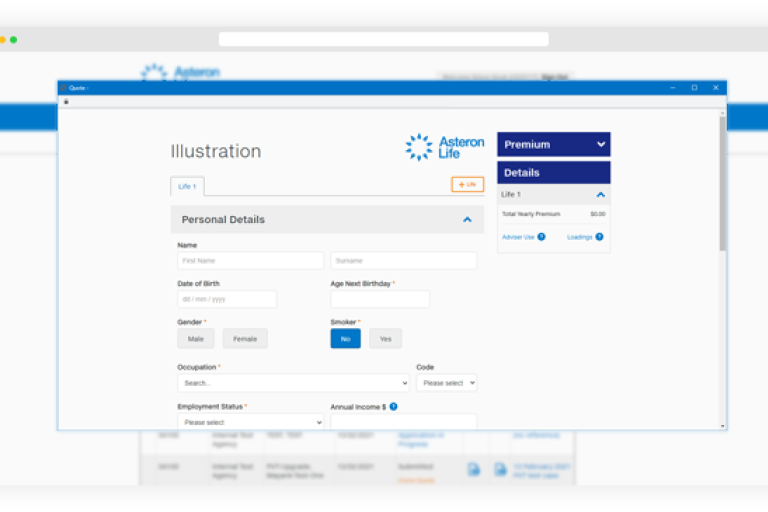Screen dimensions: 768x512
Task: Switch to the Life 1 tab
Action: (x=187, y=186)
